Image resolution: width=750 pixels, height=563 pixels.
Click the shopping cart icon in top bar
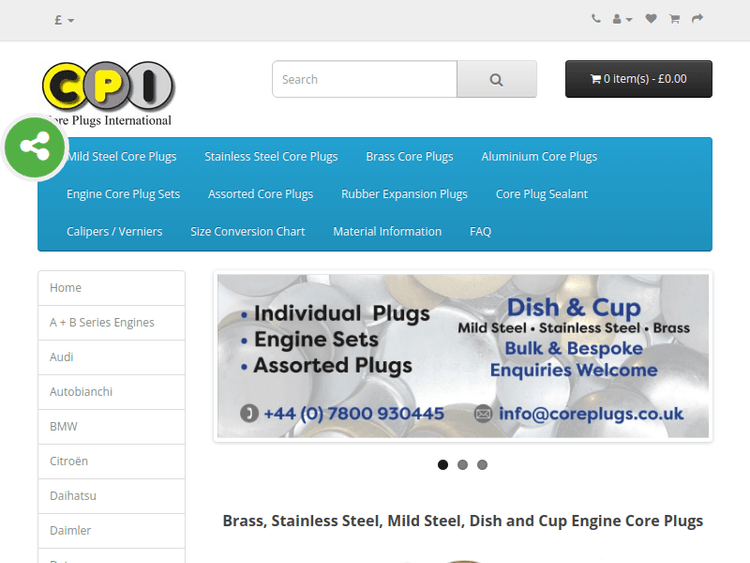click(x=675, y=19)
